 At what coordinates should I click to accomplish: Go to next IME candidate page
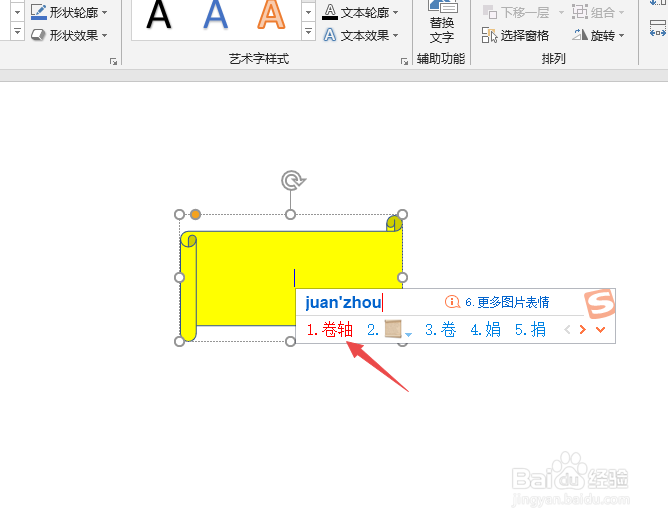[x=583, y=330]
